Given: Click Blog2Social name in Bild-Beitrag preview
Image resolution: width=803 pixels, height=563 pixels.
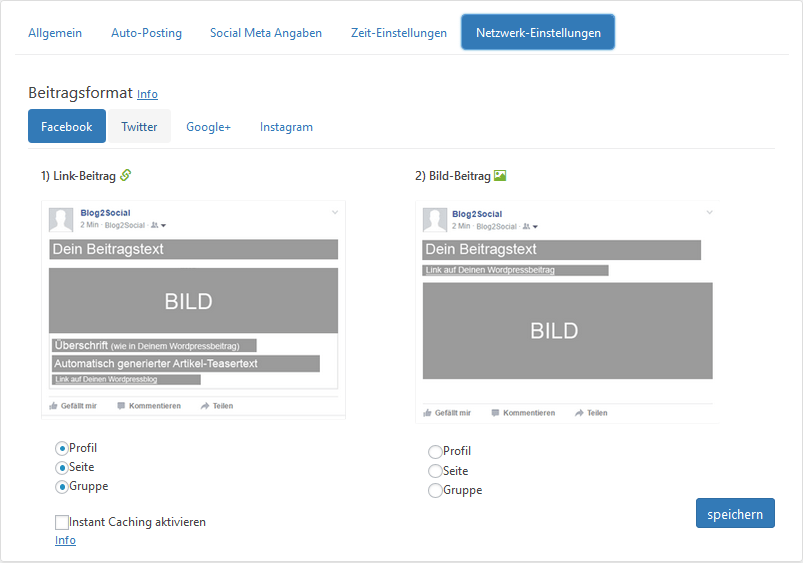Looking at the screenshot, I should coord(477,214).
